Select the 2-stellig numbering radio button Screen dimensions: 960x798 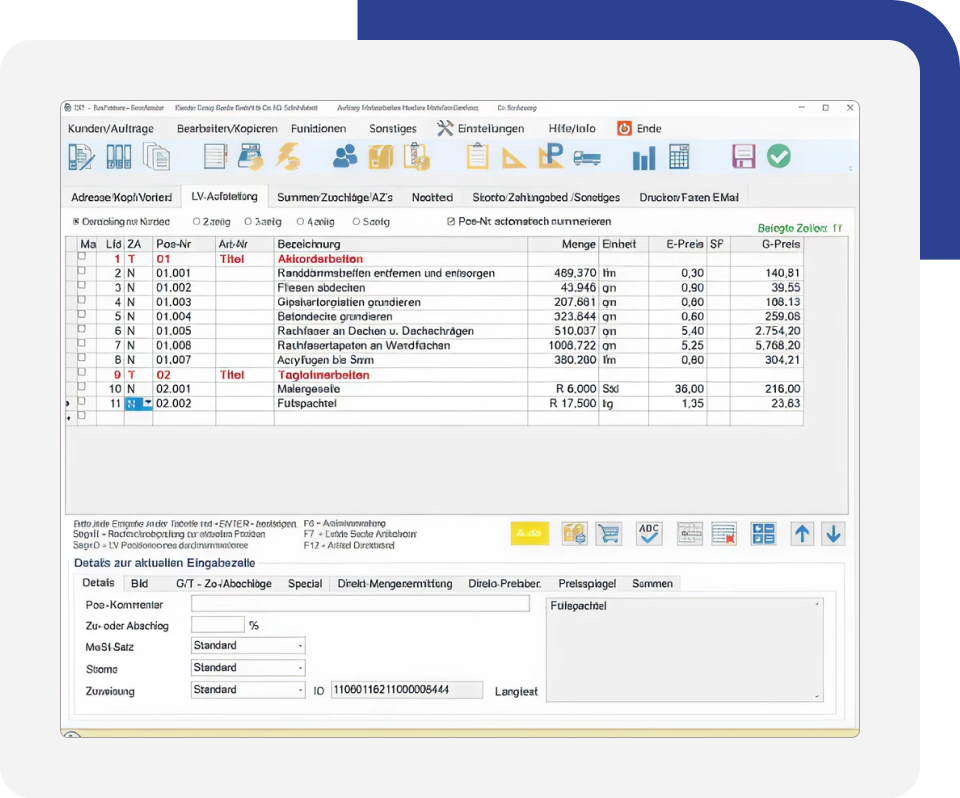(x=196, y=222)
